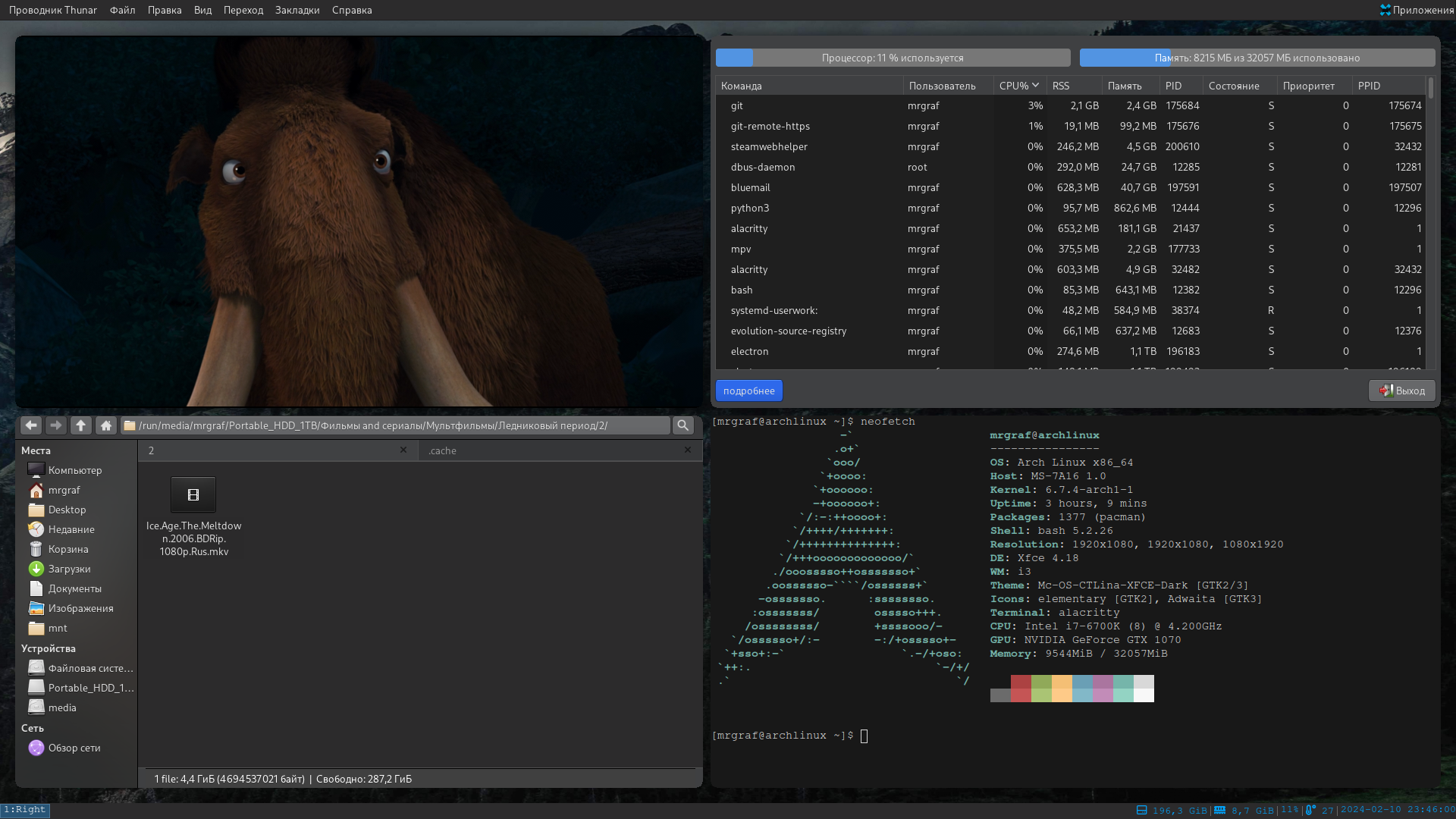
Task: Sort processes by RSS column header
Action: (1075, 86)
